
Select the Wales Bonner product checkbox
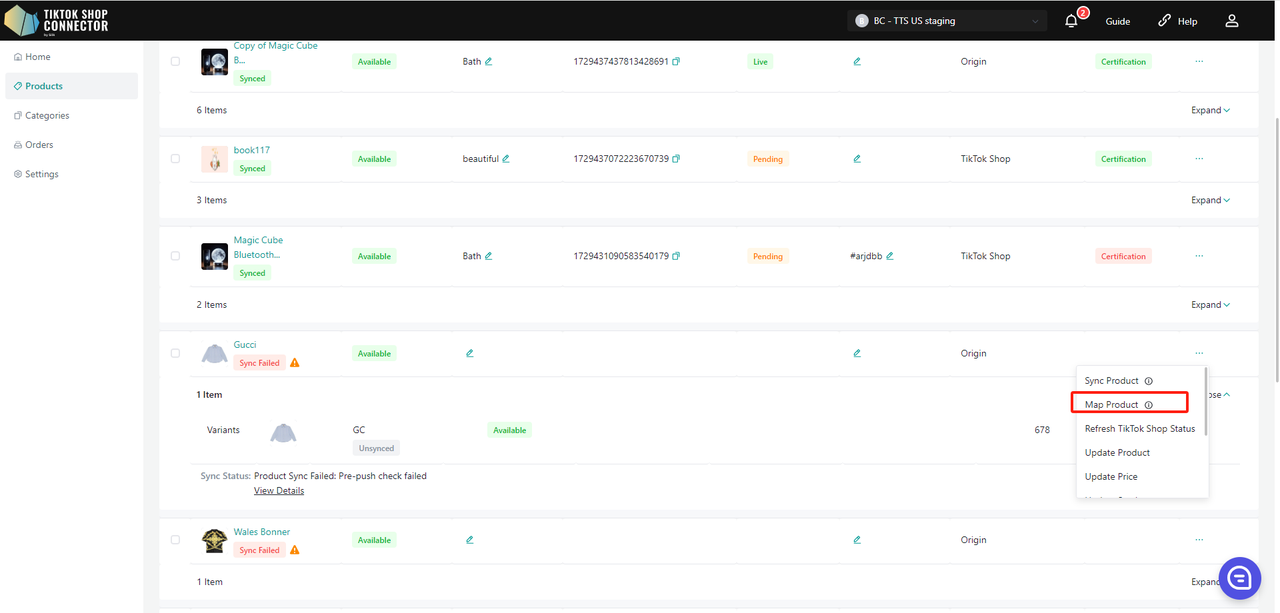click(175, 540)
